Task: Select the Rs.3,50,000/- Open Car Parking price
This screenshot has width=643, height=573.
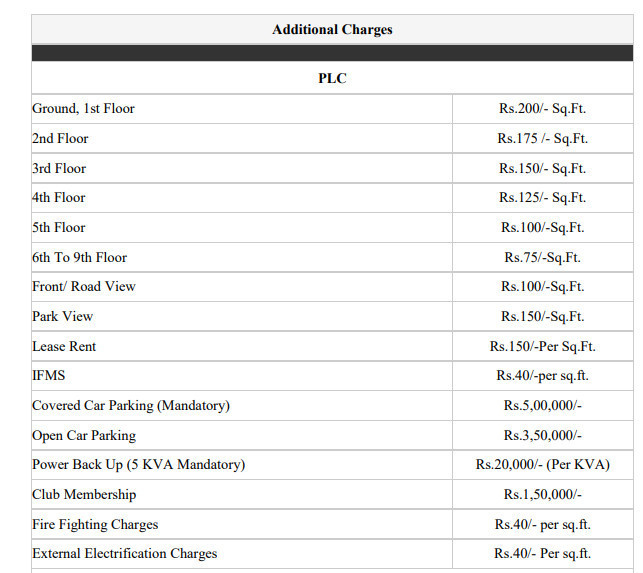Action: tap(542, 435)
